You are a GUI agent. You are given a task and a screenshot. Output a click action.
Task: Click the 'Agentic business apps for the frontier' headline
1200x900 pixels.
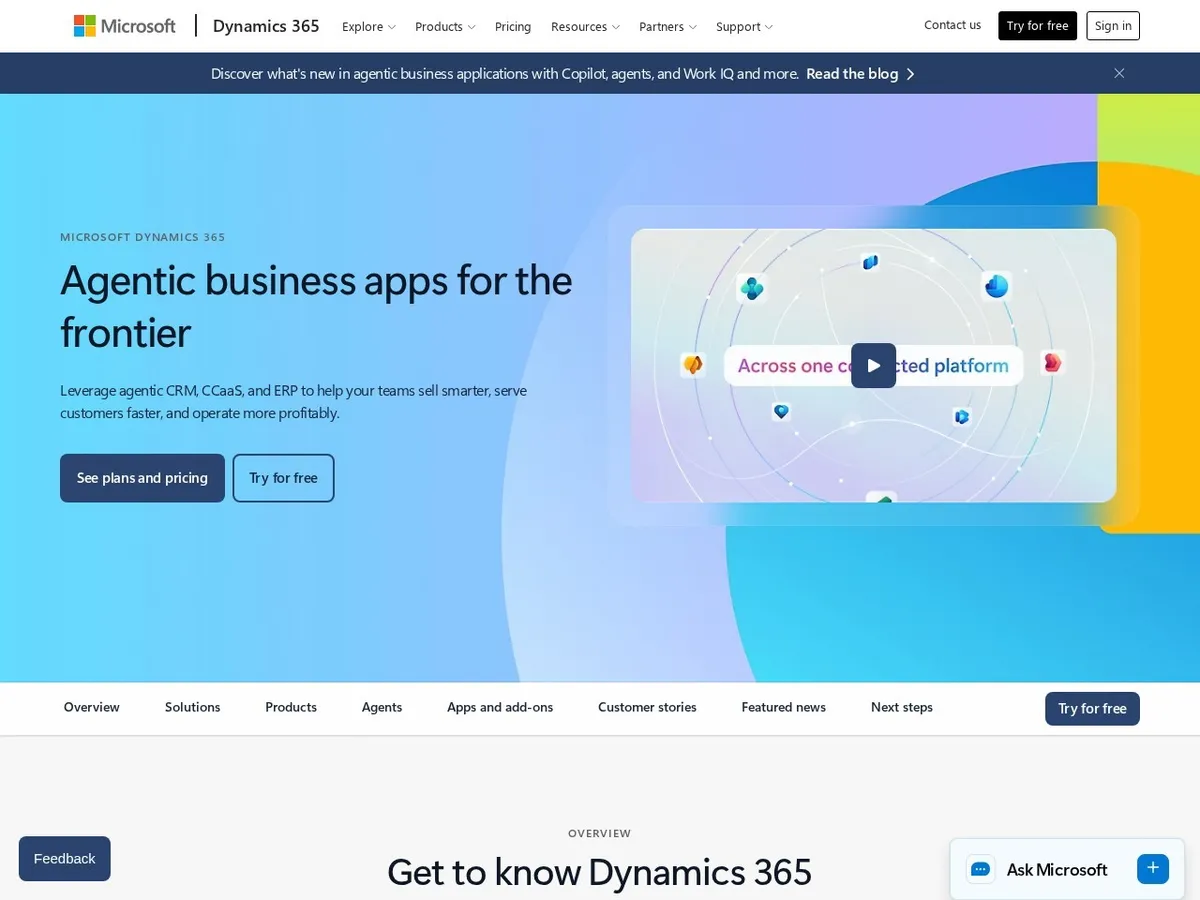pyautogui.click(x=316, y=306)
